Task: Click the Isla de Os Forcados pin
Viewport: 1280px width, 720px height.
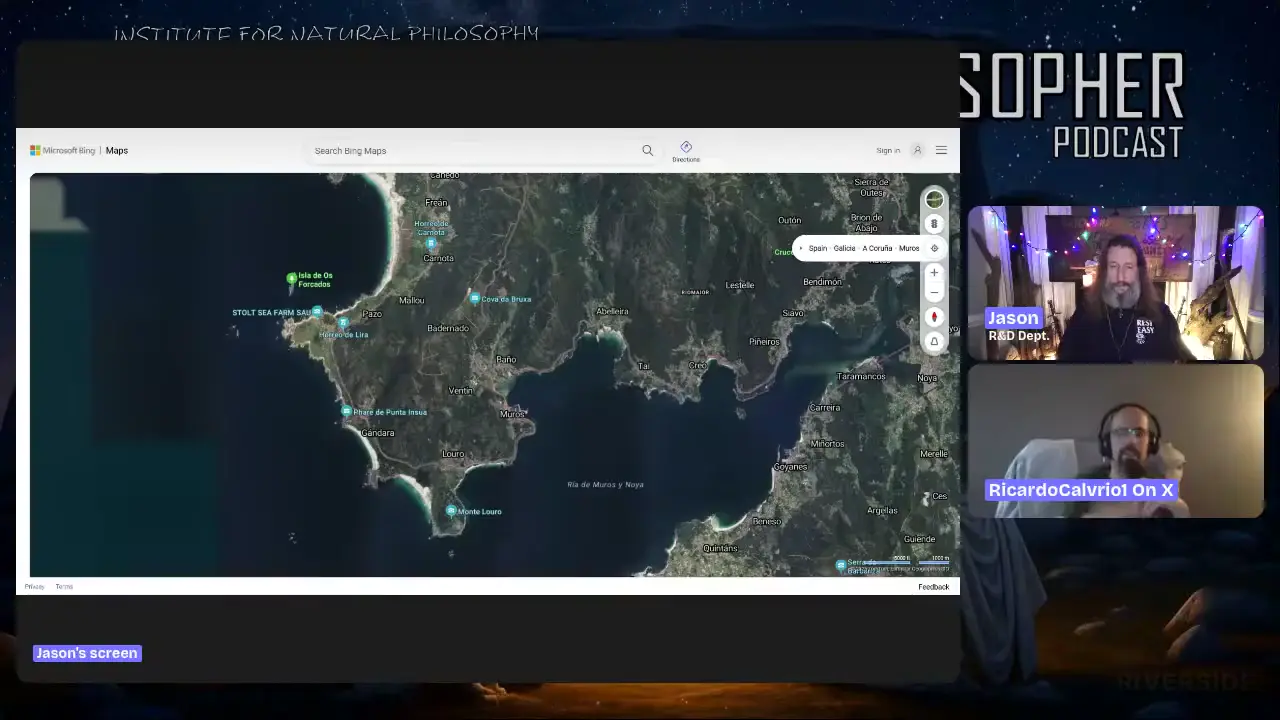Action: point(292,279)
